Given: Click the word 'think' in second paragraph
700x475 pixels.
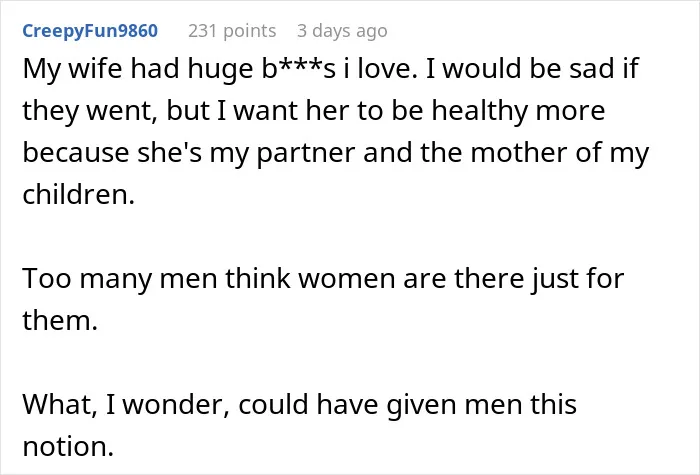Looking at the screenshot, I should tap(258, 278).
